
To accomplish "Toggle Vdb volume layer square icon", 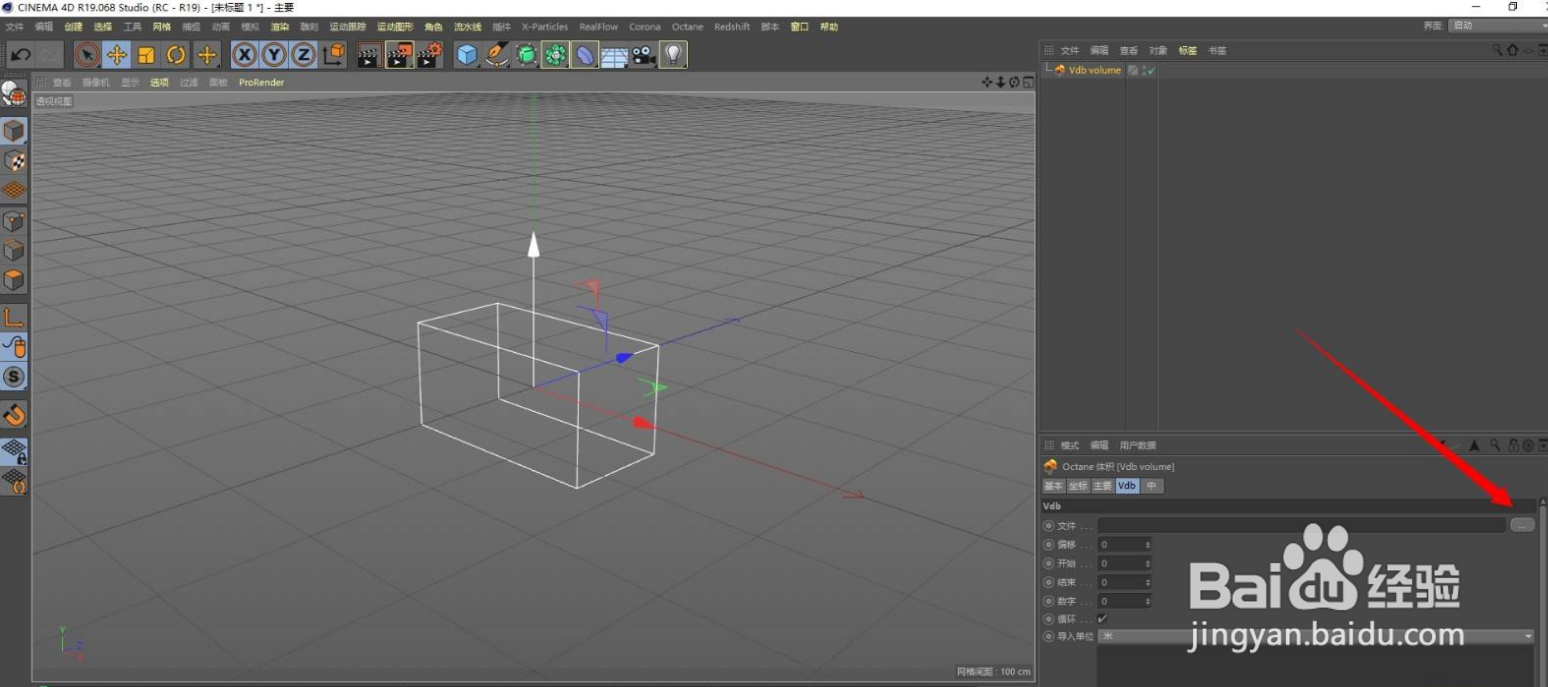I will [x=1132, y=71].
